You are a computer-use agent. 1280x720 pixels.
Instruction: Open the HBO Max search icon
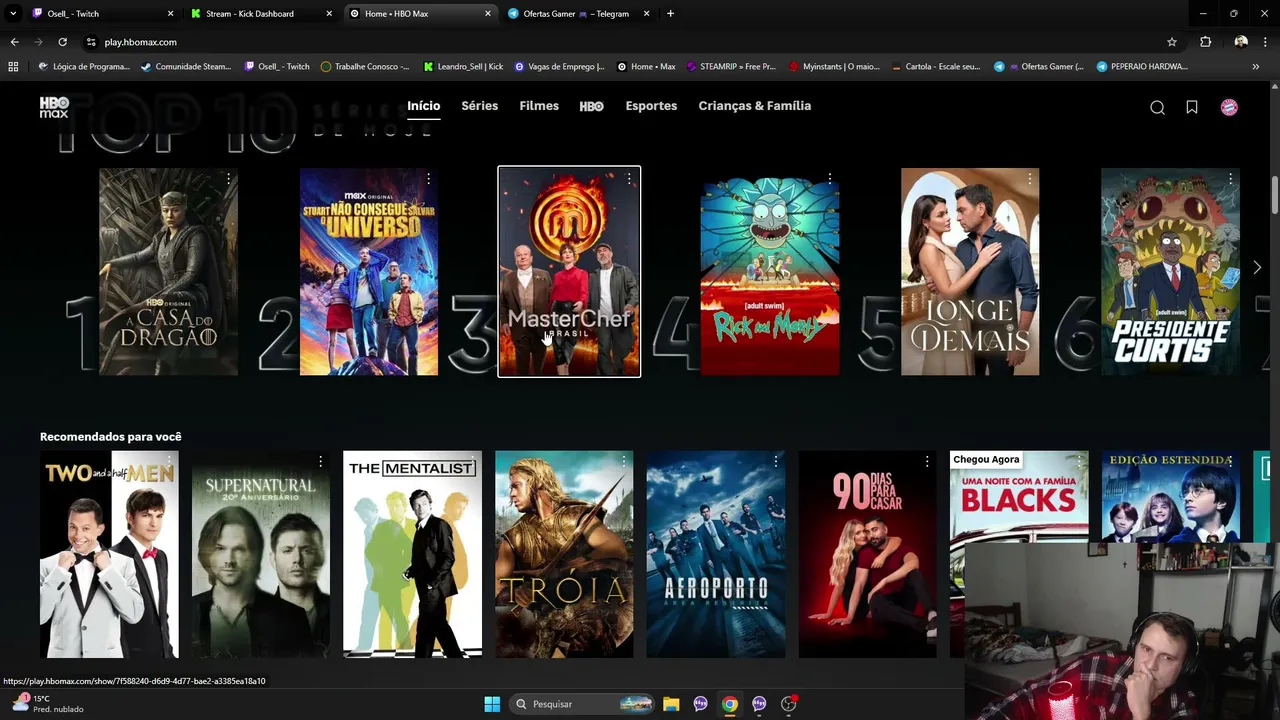click(x=1157, y=107)
